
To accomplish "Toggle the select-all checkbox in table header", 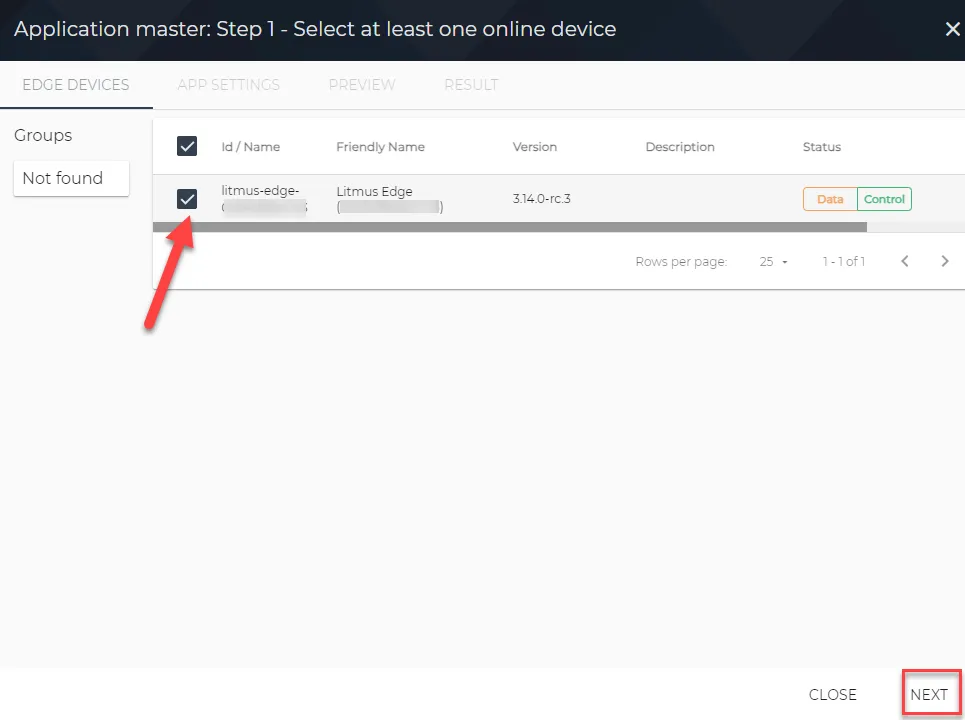I will (x=186, y=146).
